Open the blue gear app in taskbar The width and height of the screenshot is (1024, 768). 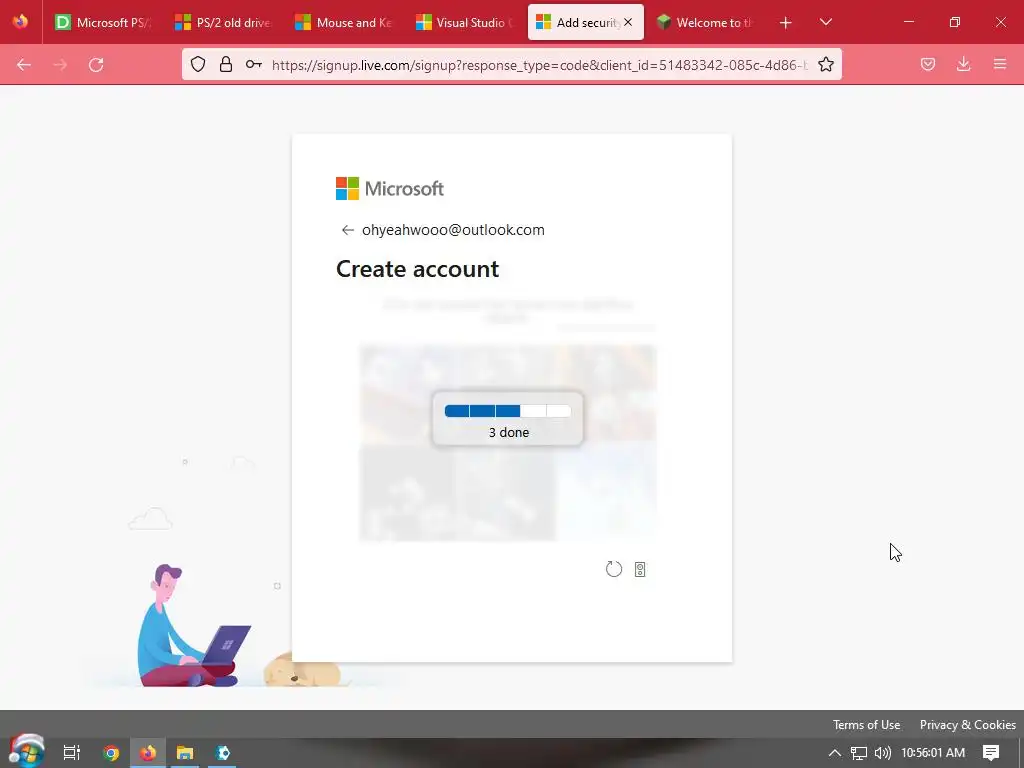pos(223,753)
